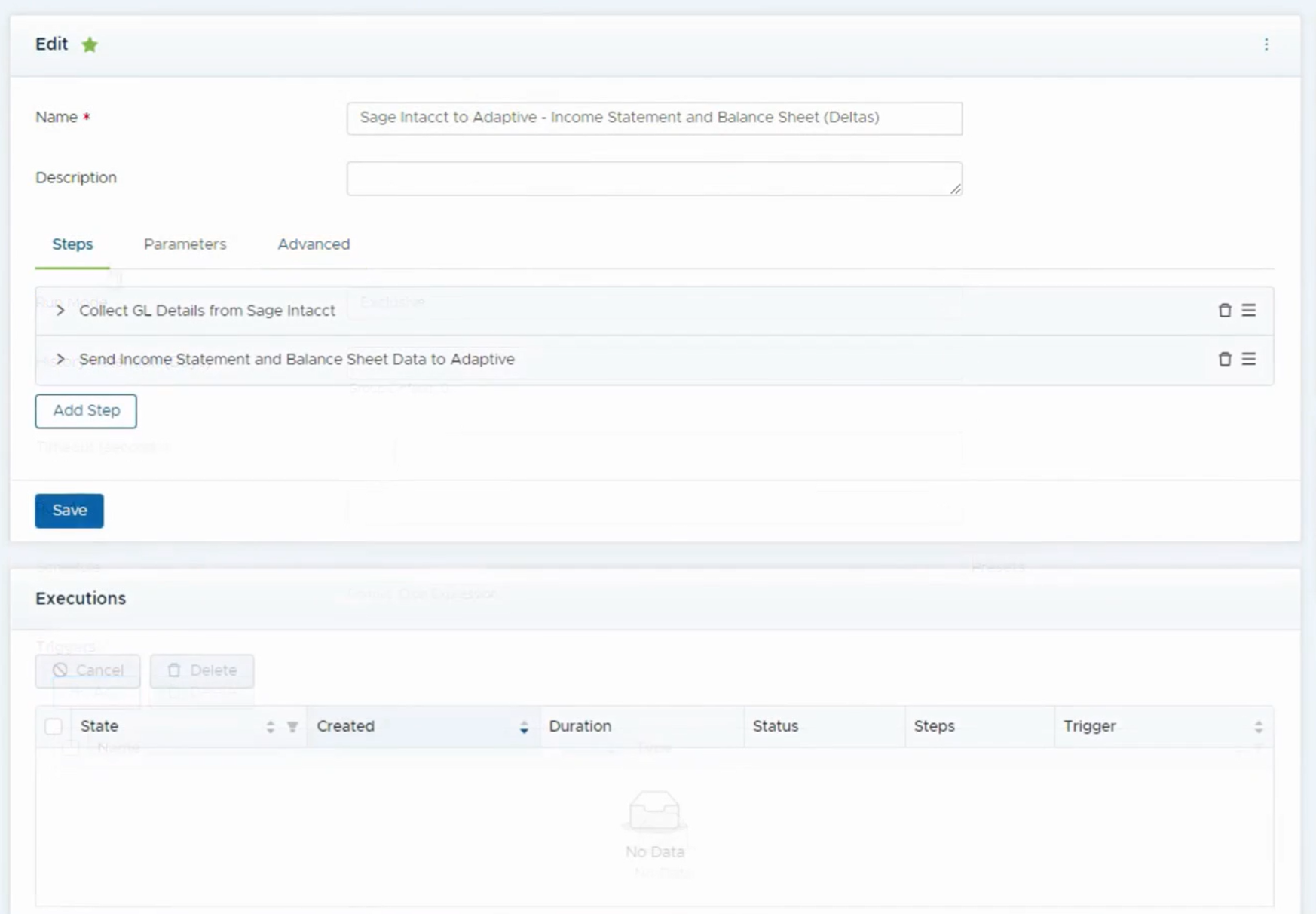Sort executions by Created date
The height and width of the screenshot is (914, 1316).
coord(524,727)
